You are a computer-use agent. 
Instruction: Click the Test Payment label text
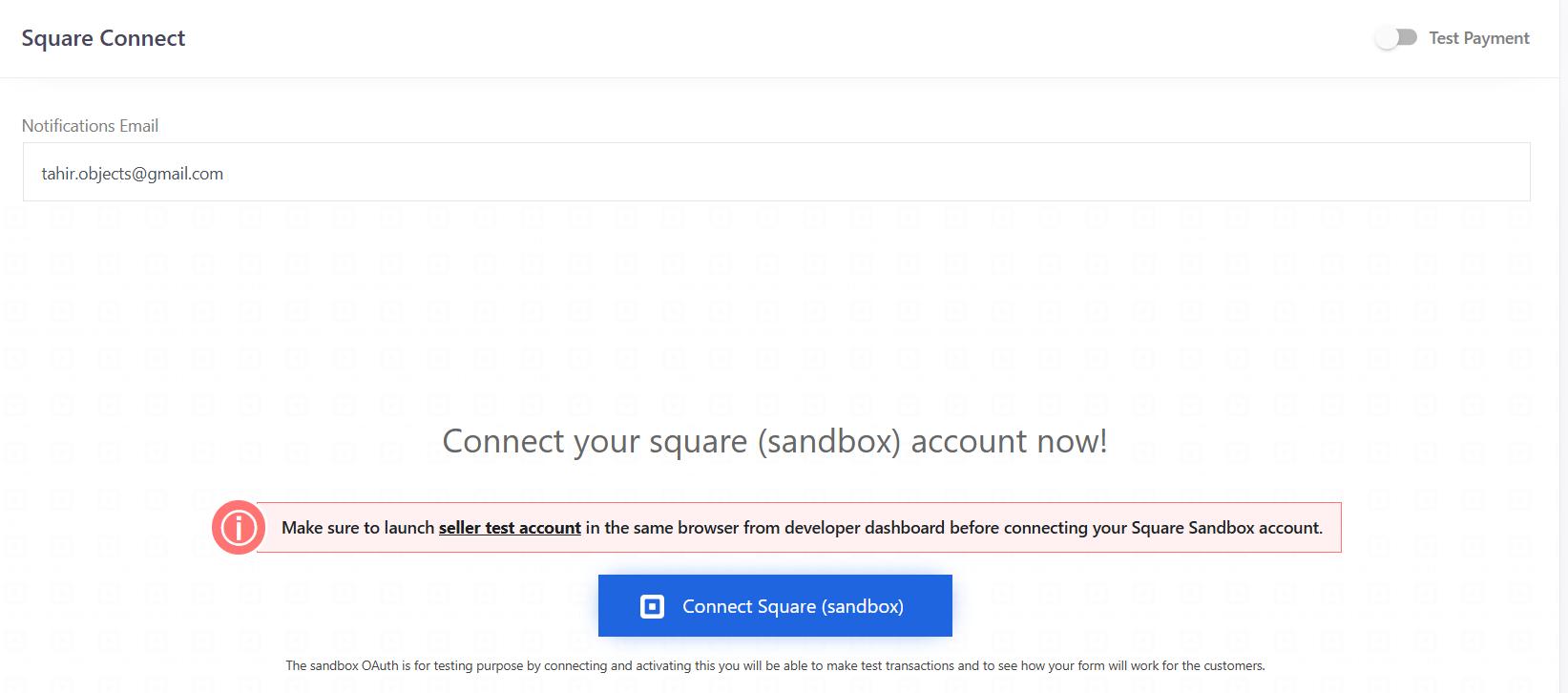(1478, 38)
